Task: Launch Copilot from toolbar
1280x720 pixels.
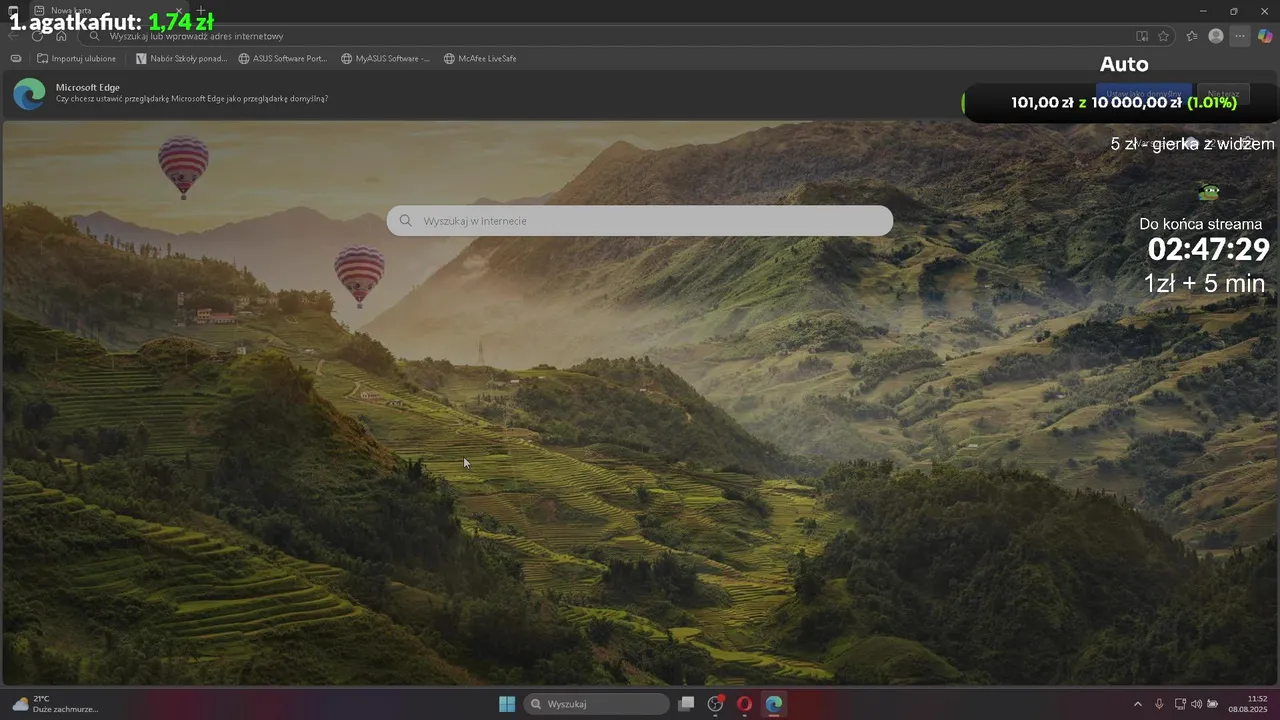Action: pyautogui.click(x=1265, y=36)
